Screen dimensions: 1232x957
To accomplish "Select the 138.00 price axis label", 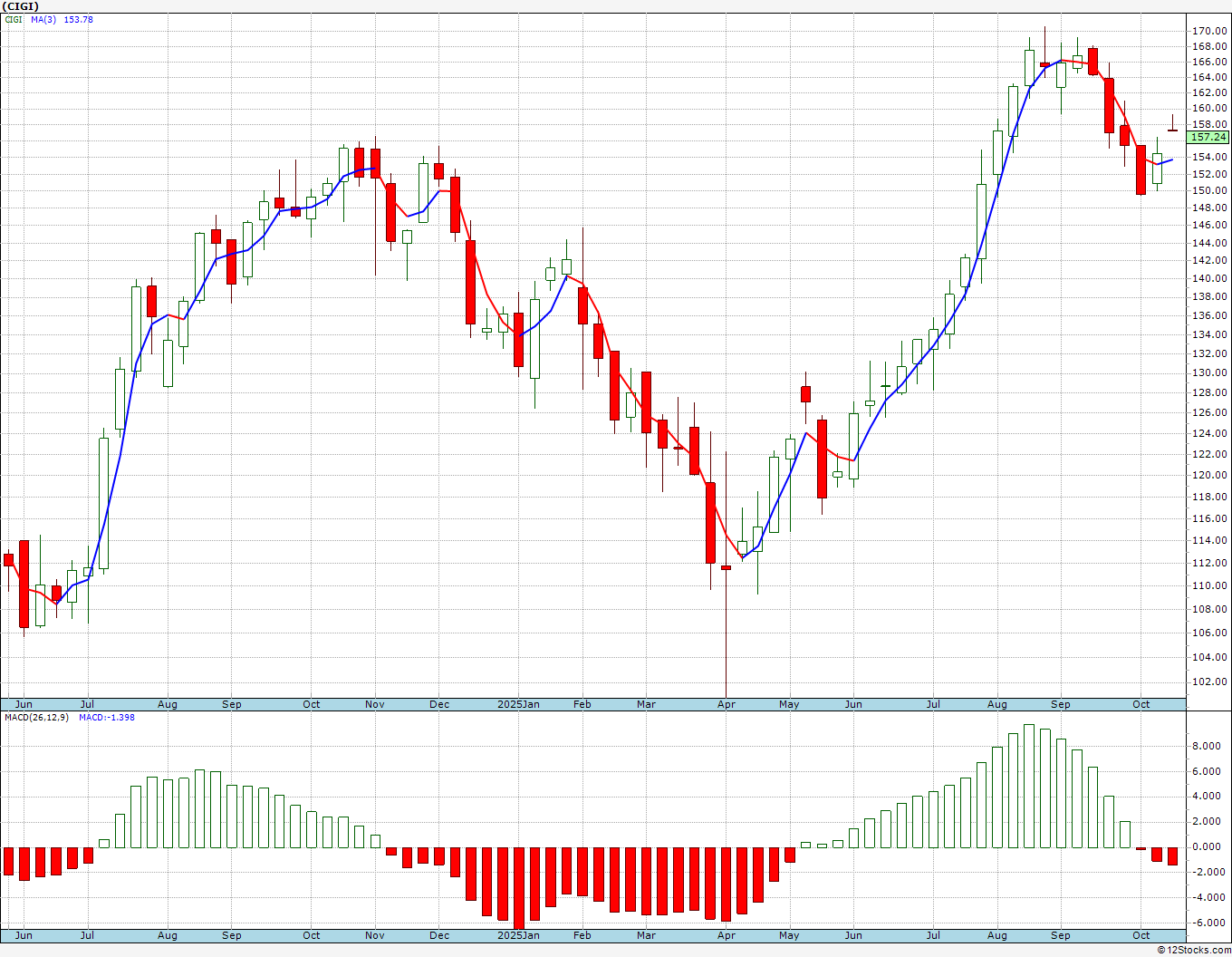I will (1209, 297).
